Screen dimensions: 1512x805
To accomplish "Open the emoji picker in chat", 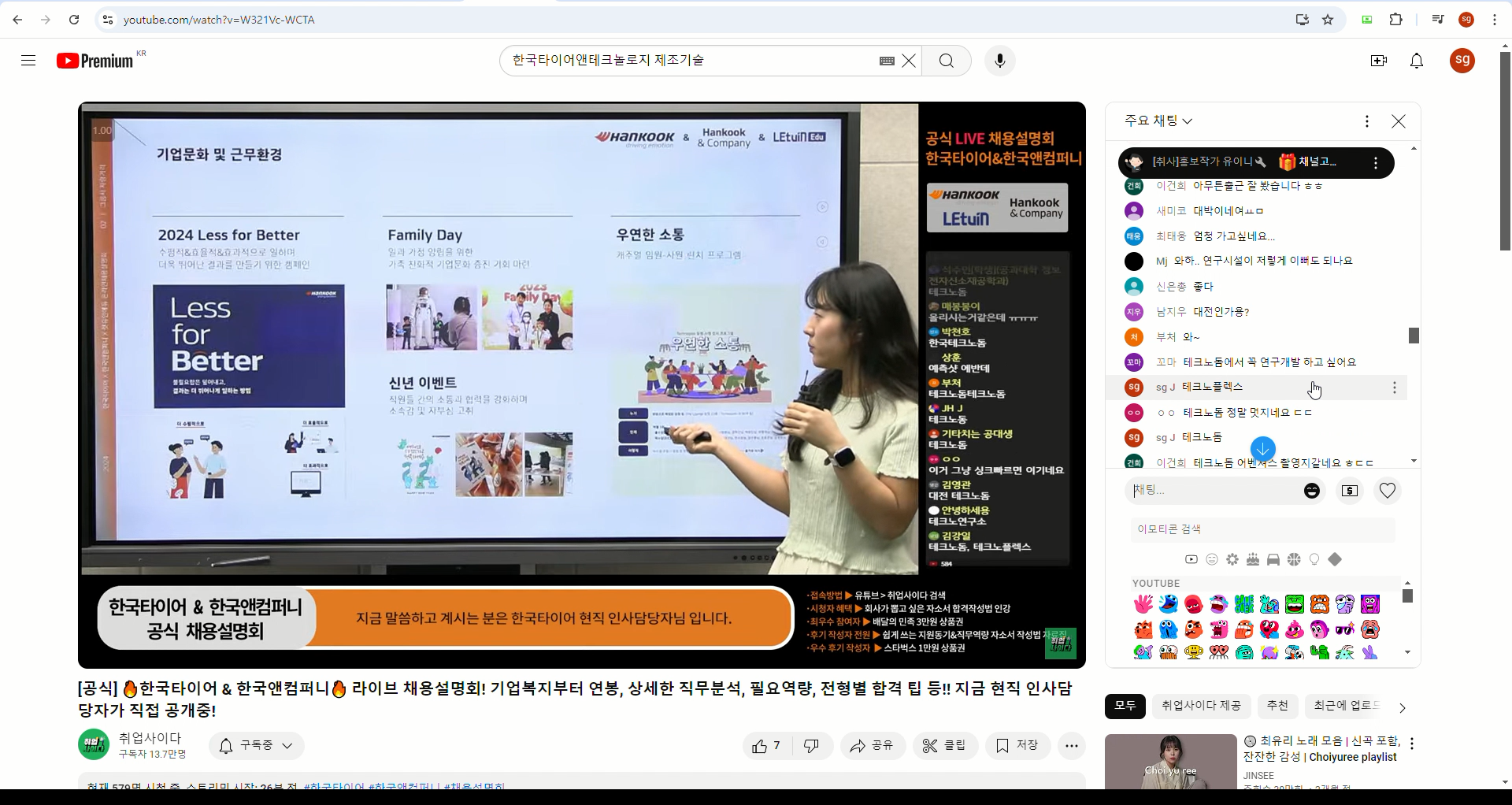I will [x=1311, y=491].
